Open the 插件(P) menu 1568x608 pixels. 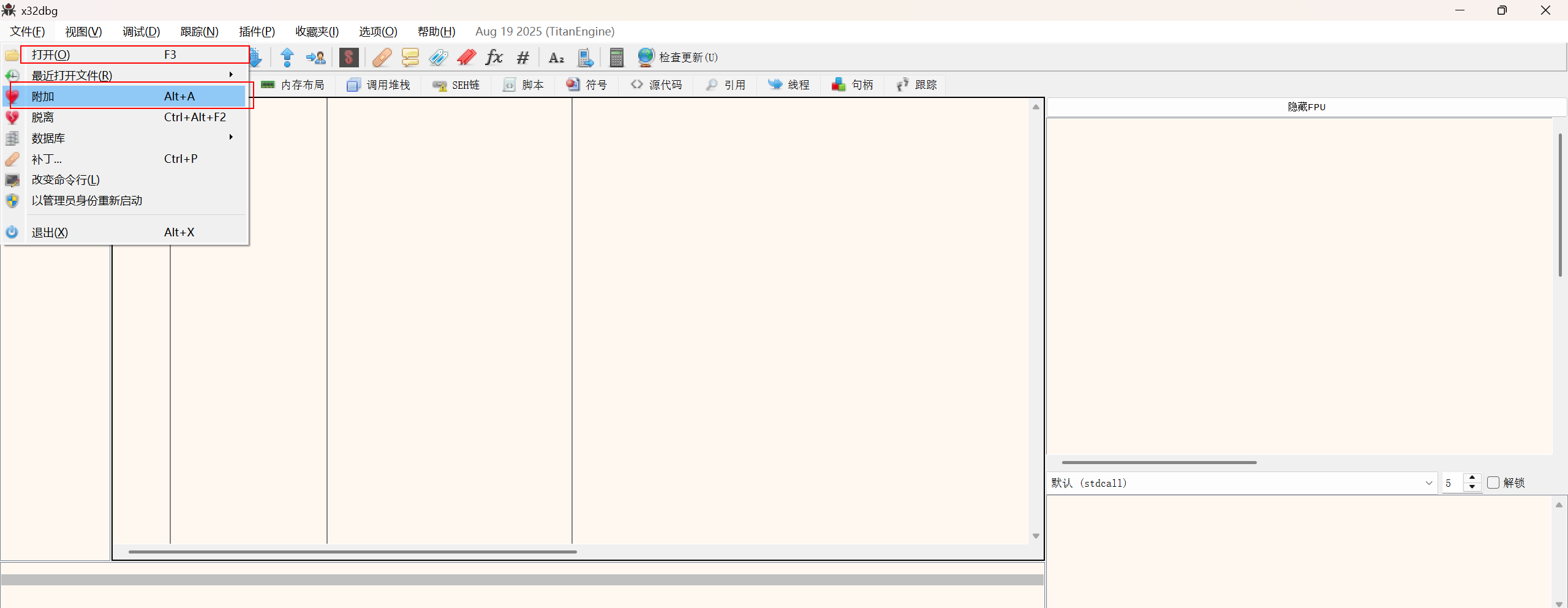pos(257,31)
